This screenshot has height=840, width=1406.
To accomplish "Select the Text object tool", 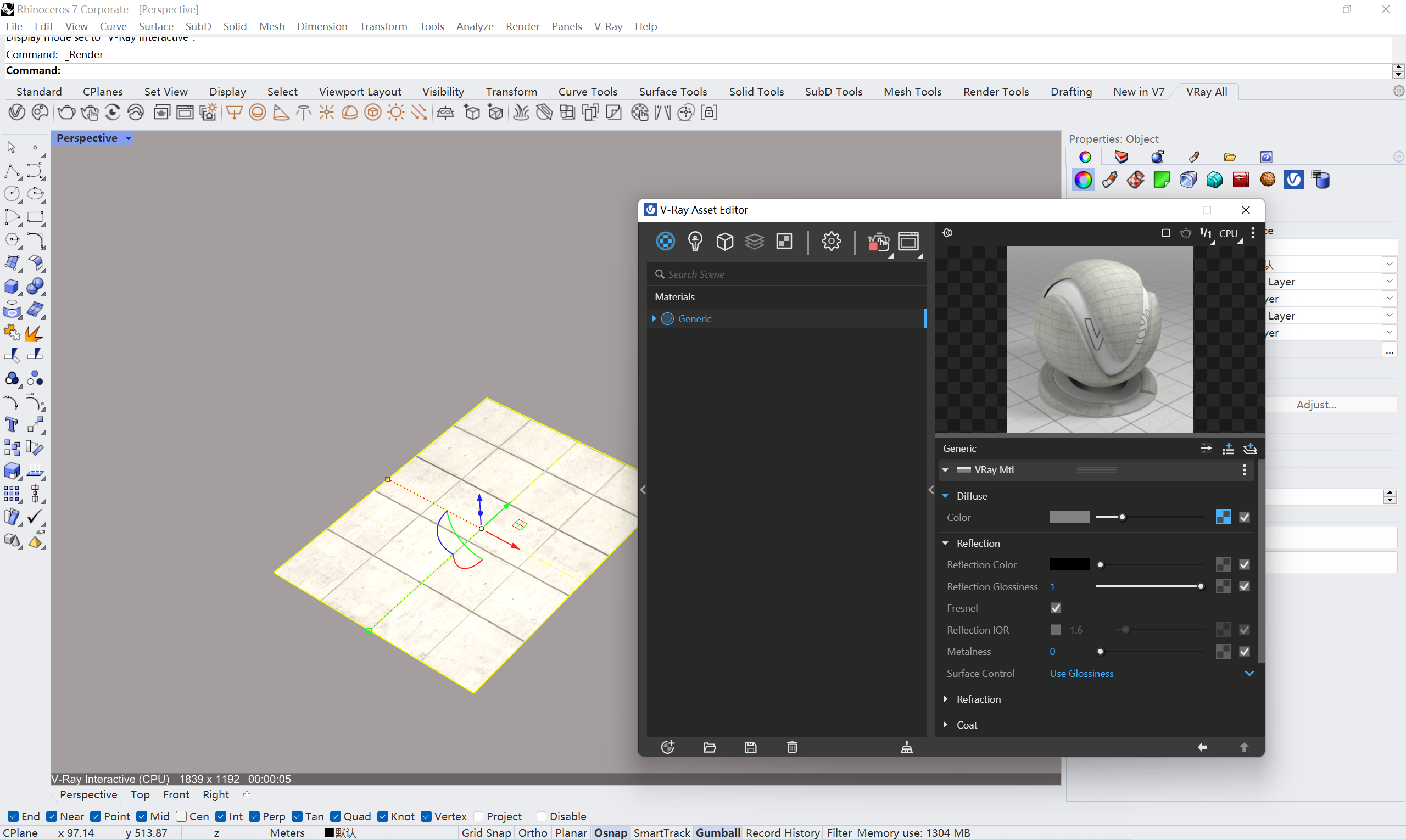I will coord(12,424).
